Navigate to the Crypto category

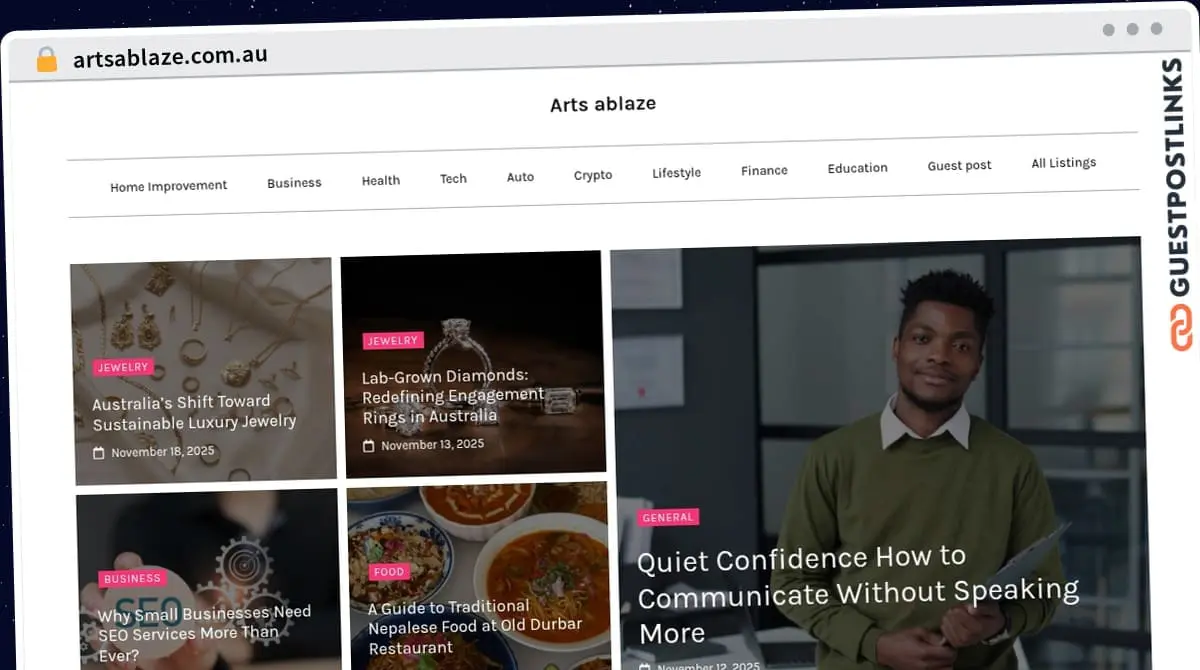point(593,175)
